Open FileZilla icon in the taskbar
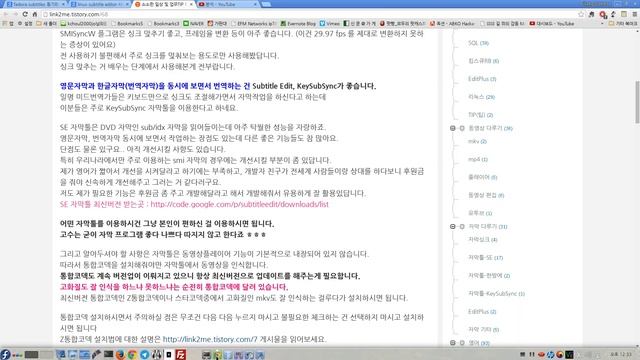The height and width of the screenshot is (360, 640). 181,354
